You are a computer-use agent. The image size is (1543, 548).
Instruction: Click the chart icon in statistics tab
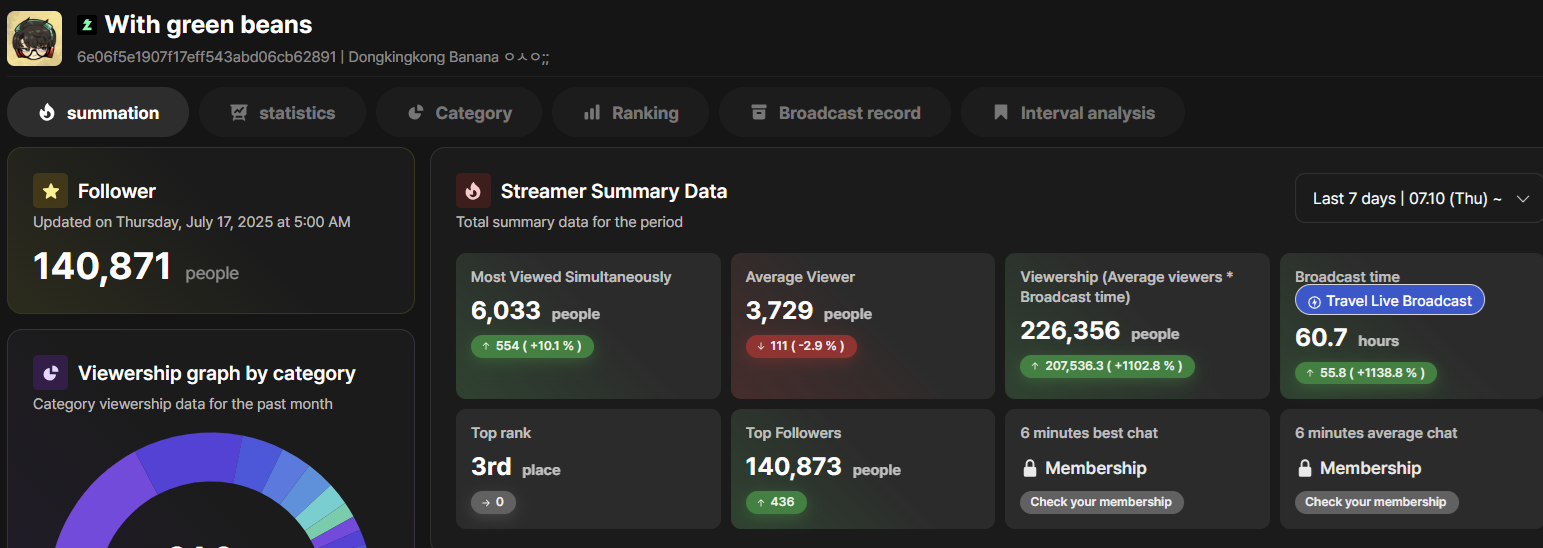pyautogui.click(x=239, y=113)
